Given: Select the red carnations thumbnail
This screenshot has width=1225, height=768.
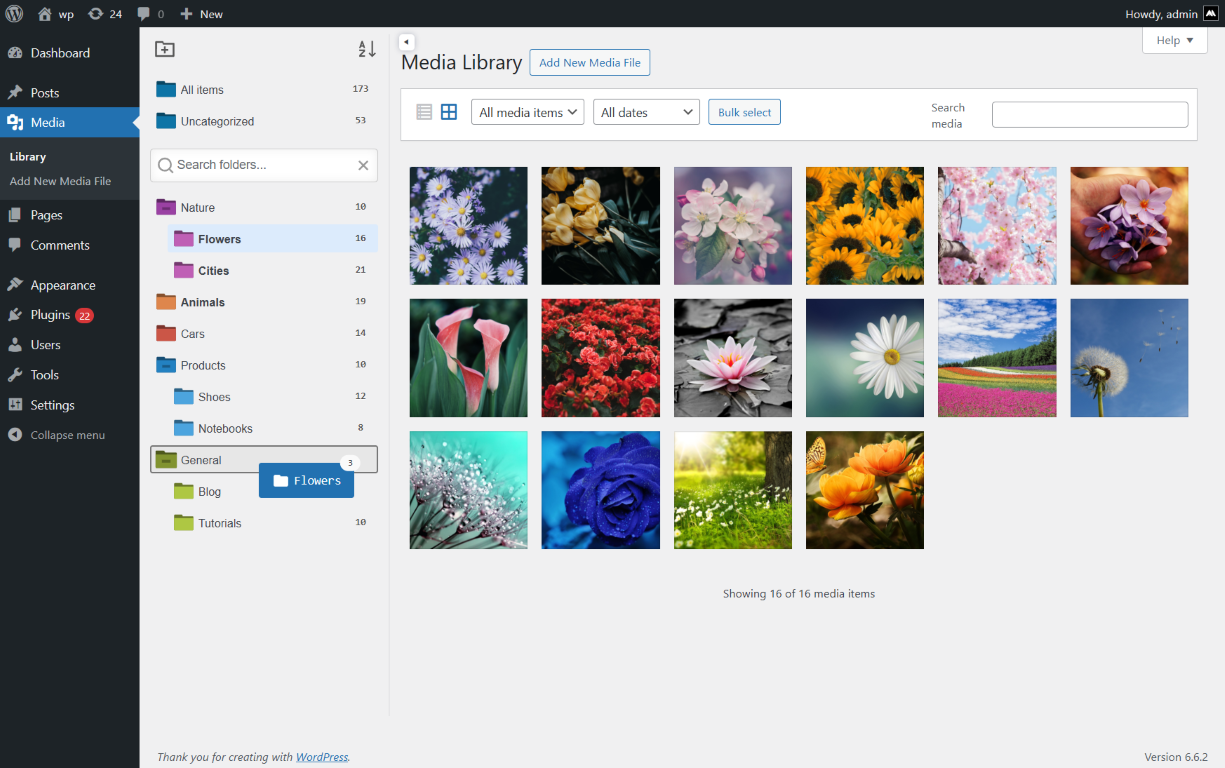Looking at the screenshot, I should [x=600, y=358].
